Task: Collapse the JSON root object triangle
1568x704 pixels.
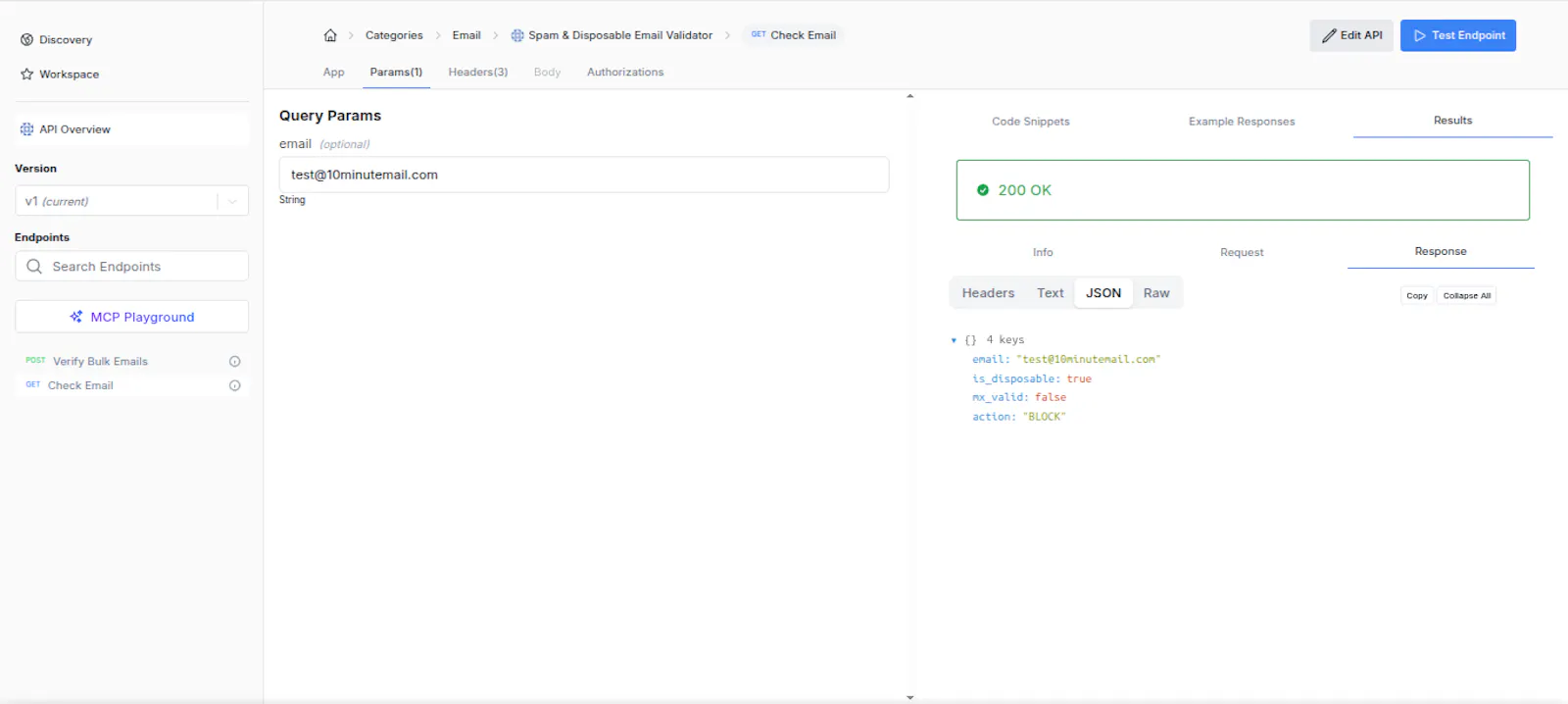Action: [954, 340]
